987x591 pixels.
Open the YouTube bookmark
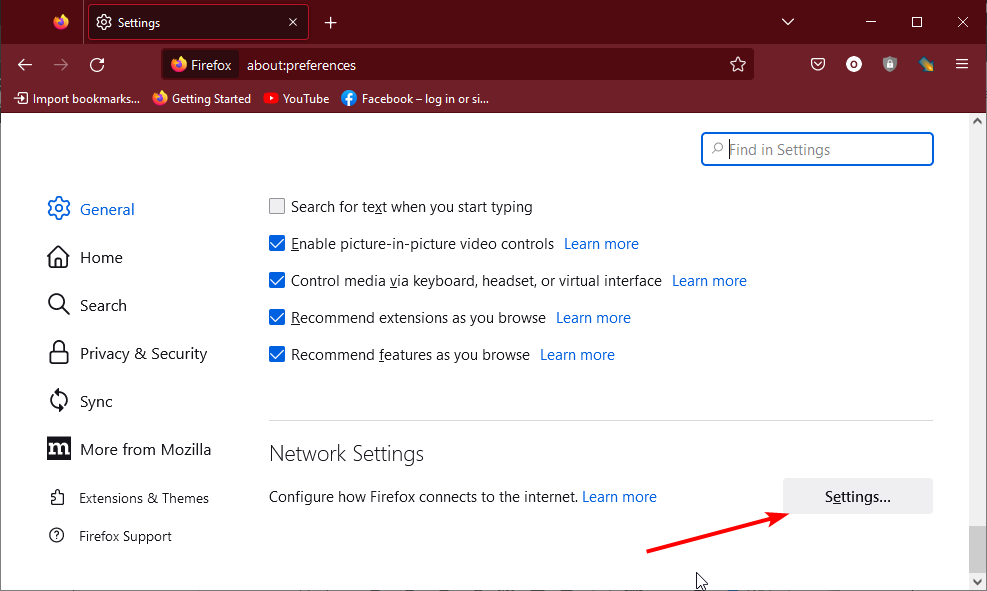(296, 99)
